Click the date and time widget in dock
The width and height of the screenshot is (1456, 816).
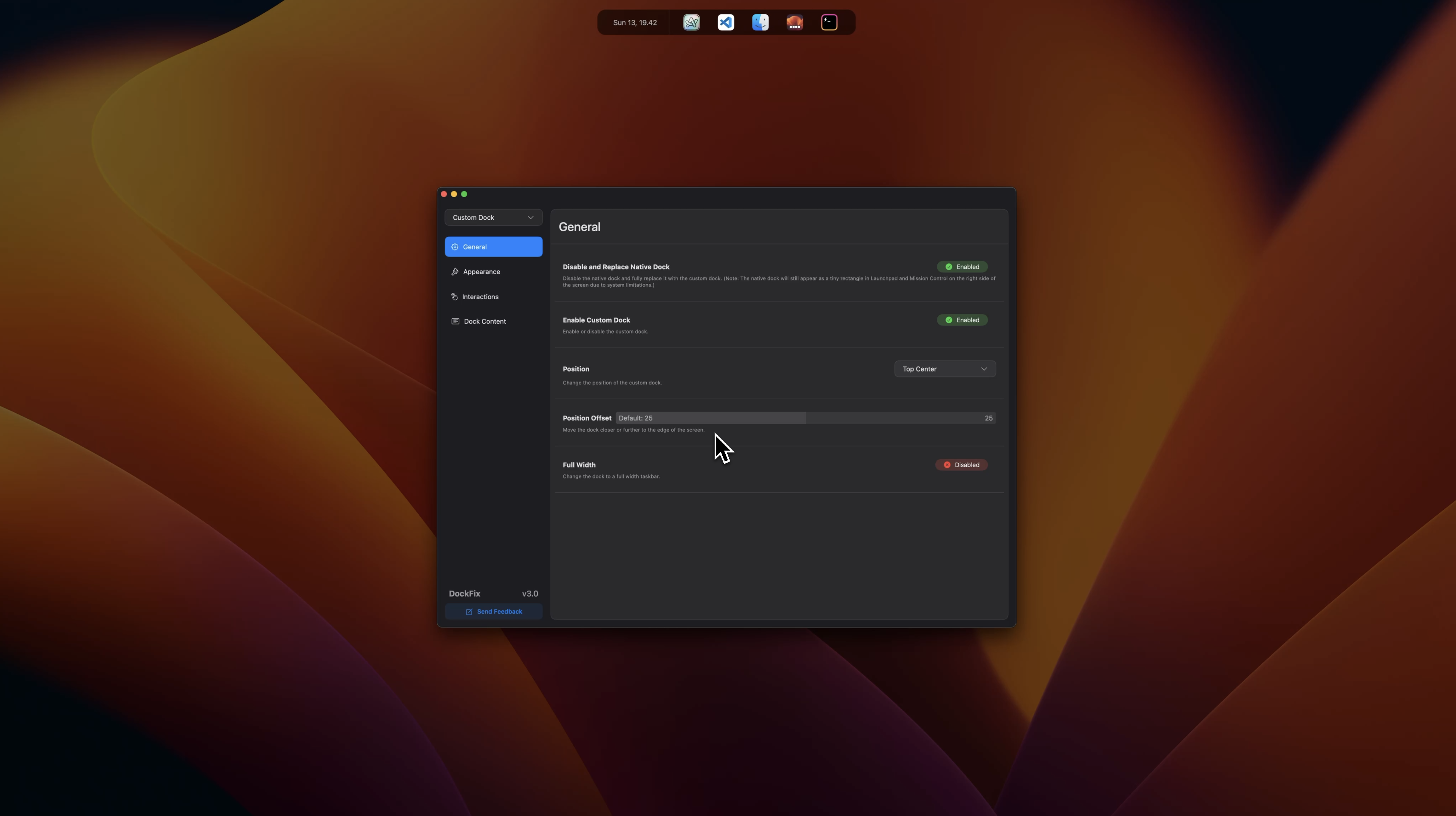tap(635, 23)
